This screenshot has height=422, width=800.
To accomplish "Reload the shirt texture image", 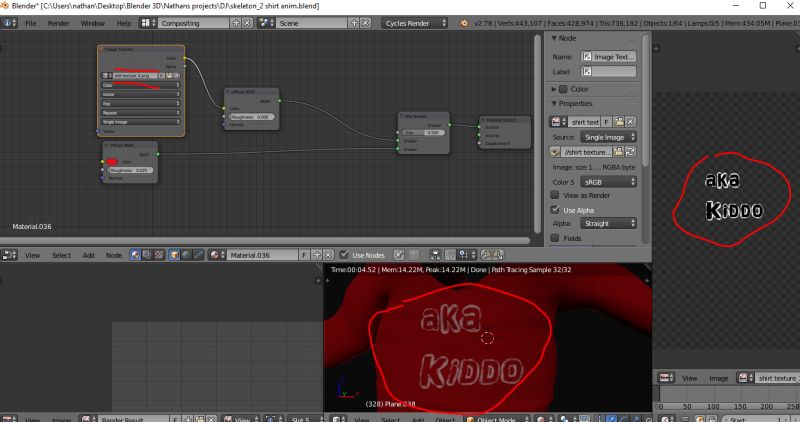I will coord(631,152).
